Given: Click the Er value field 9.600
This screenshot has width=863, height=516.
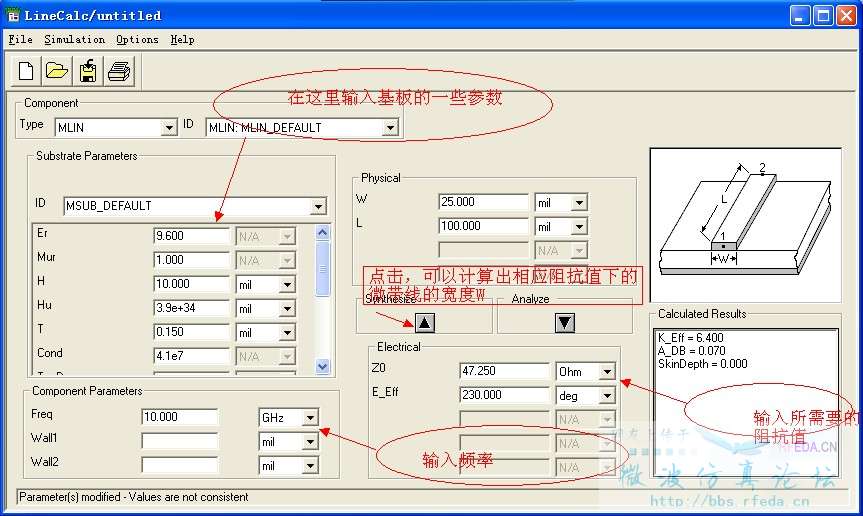Looking at the screenshot, I should pos(191,236).
